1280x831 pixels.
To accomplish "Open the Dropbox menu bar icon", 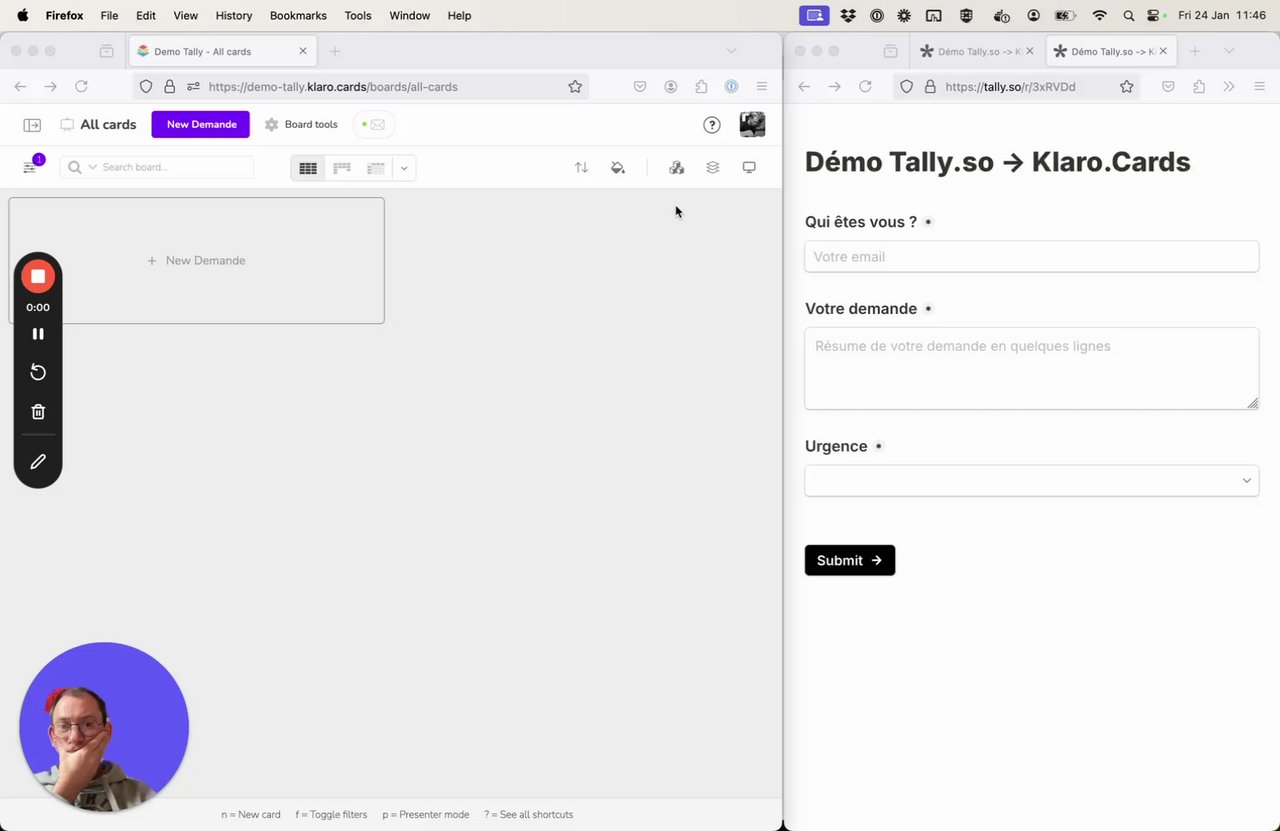I will pyautogui.click(x=848, y=16).
